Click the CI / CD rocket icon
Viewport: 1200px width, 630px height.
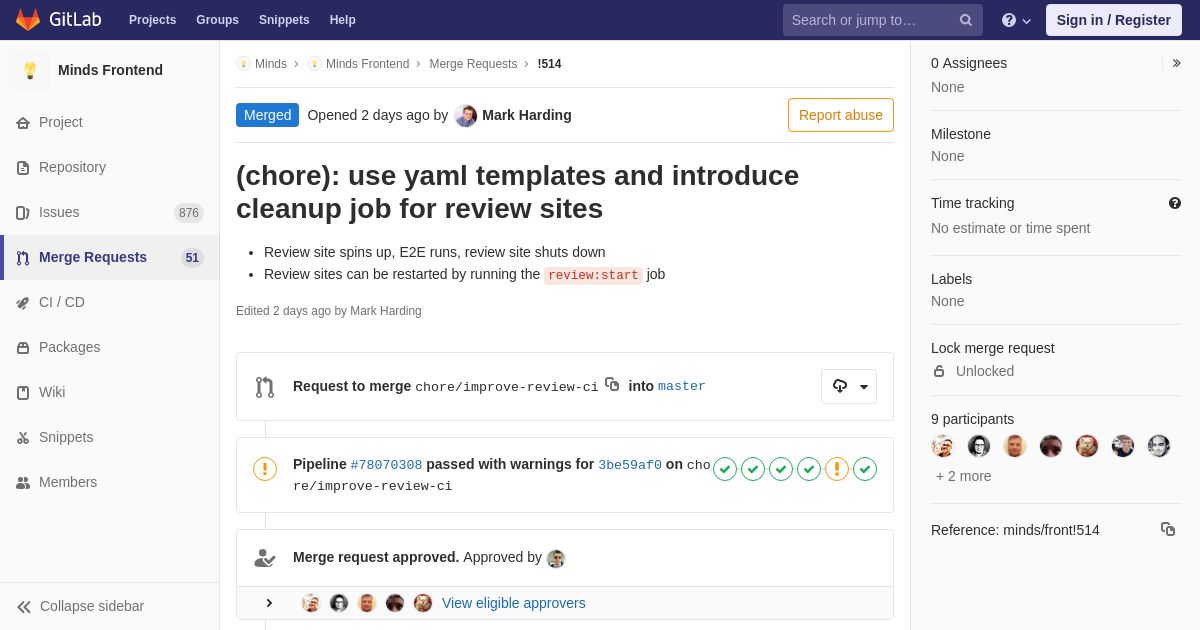coord(23,302)
